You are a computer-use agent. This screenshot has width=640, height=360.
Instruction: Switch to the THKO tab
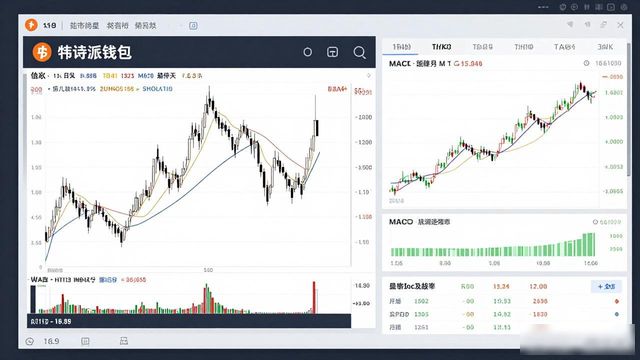click(x=442, y=47)
